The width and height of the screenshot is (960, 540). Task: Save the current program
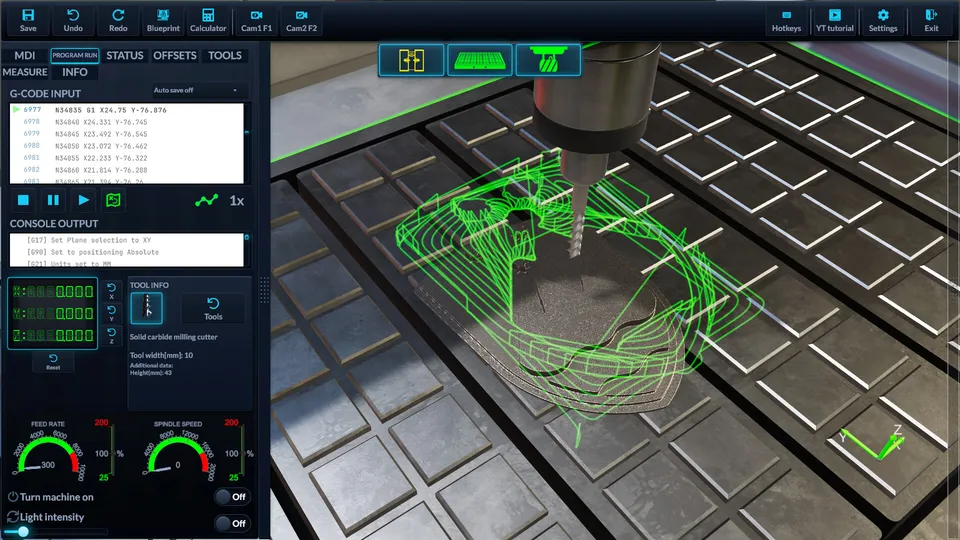(28, 20)
